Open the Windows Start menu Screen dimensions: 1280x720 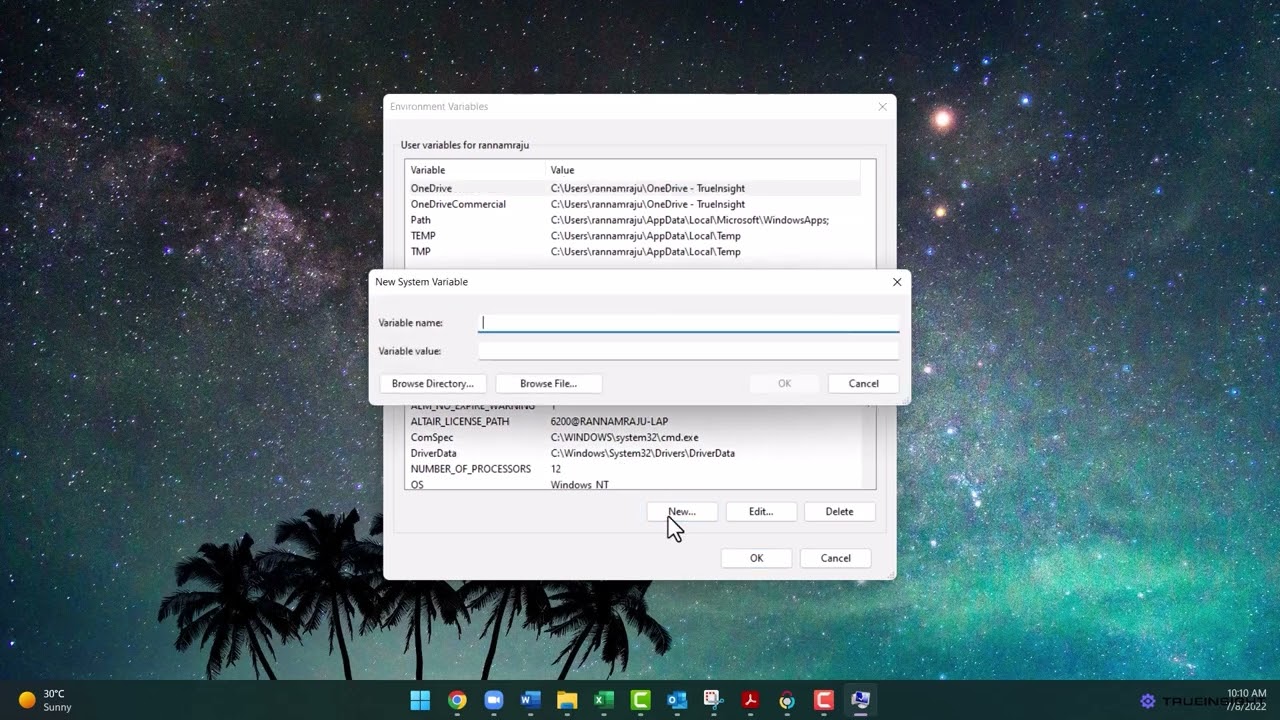420,700
